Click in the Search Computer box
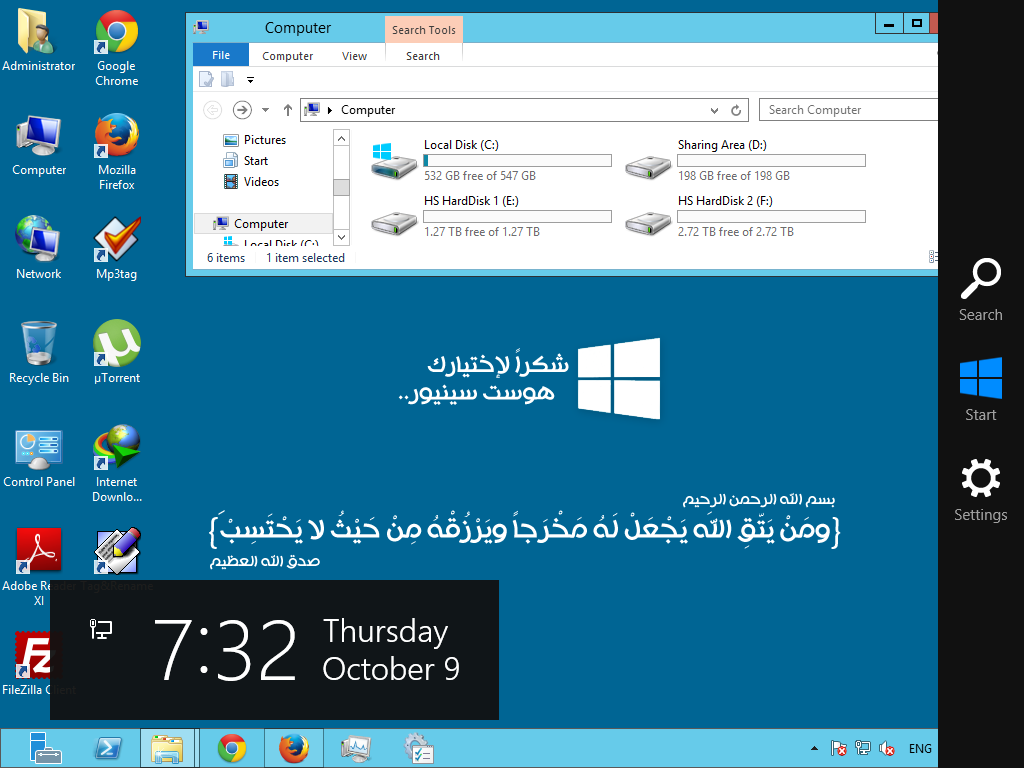 848,110
